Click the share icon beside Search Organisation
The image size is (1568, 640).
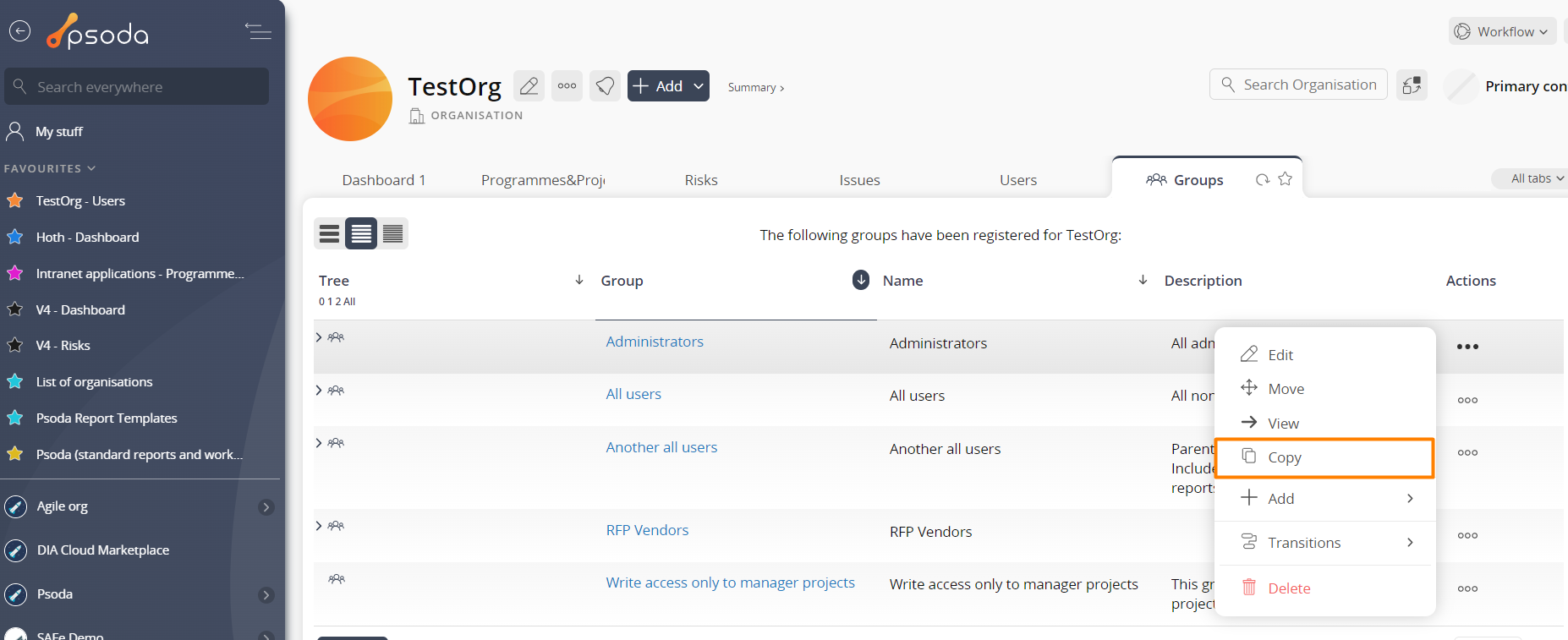[x=1412, y=85]
